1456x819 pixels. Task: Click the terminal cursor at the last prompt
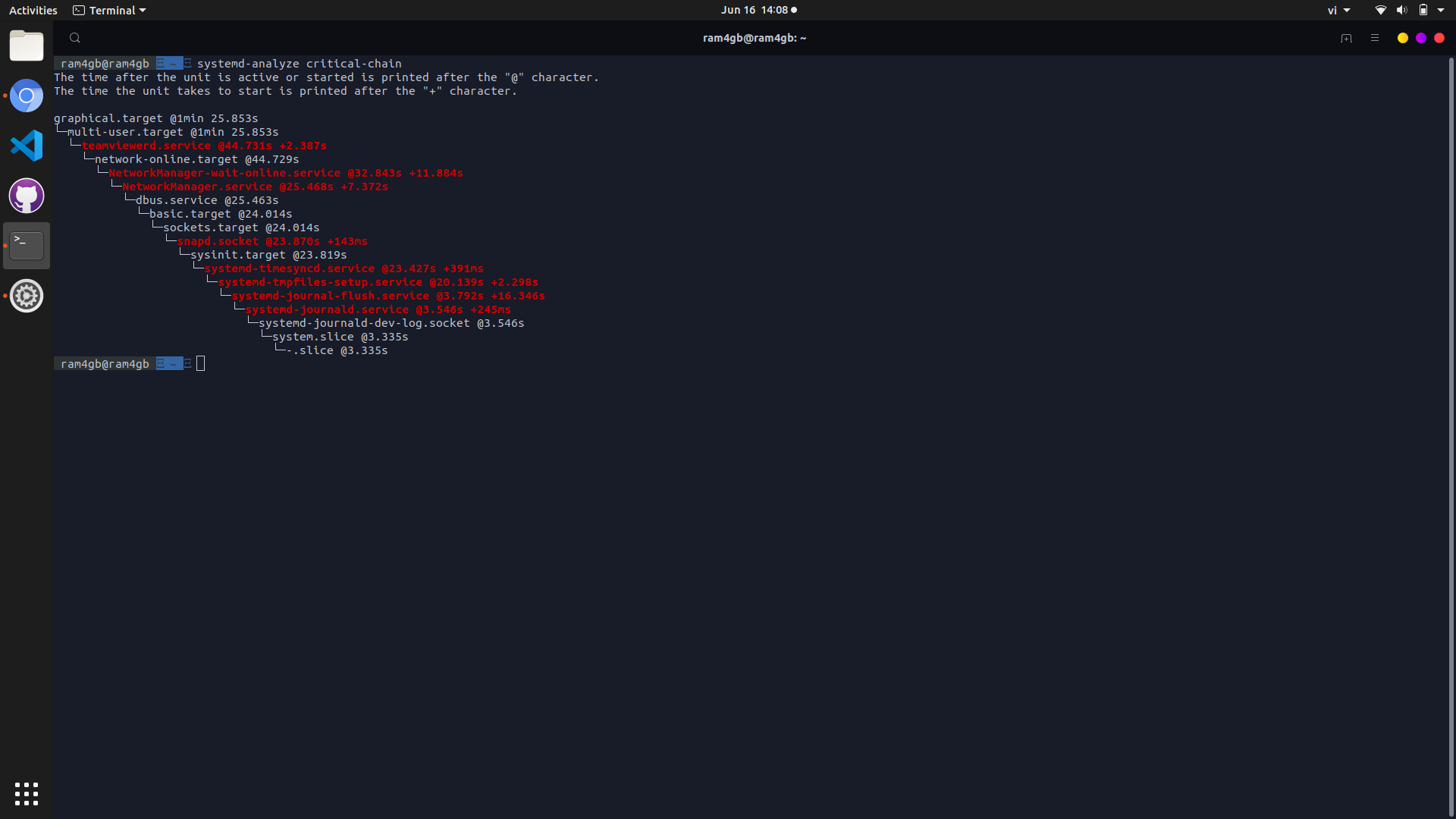(x=201, y=364)
